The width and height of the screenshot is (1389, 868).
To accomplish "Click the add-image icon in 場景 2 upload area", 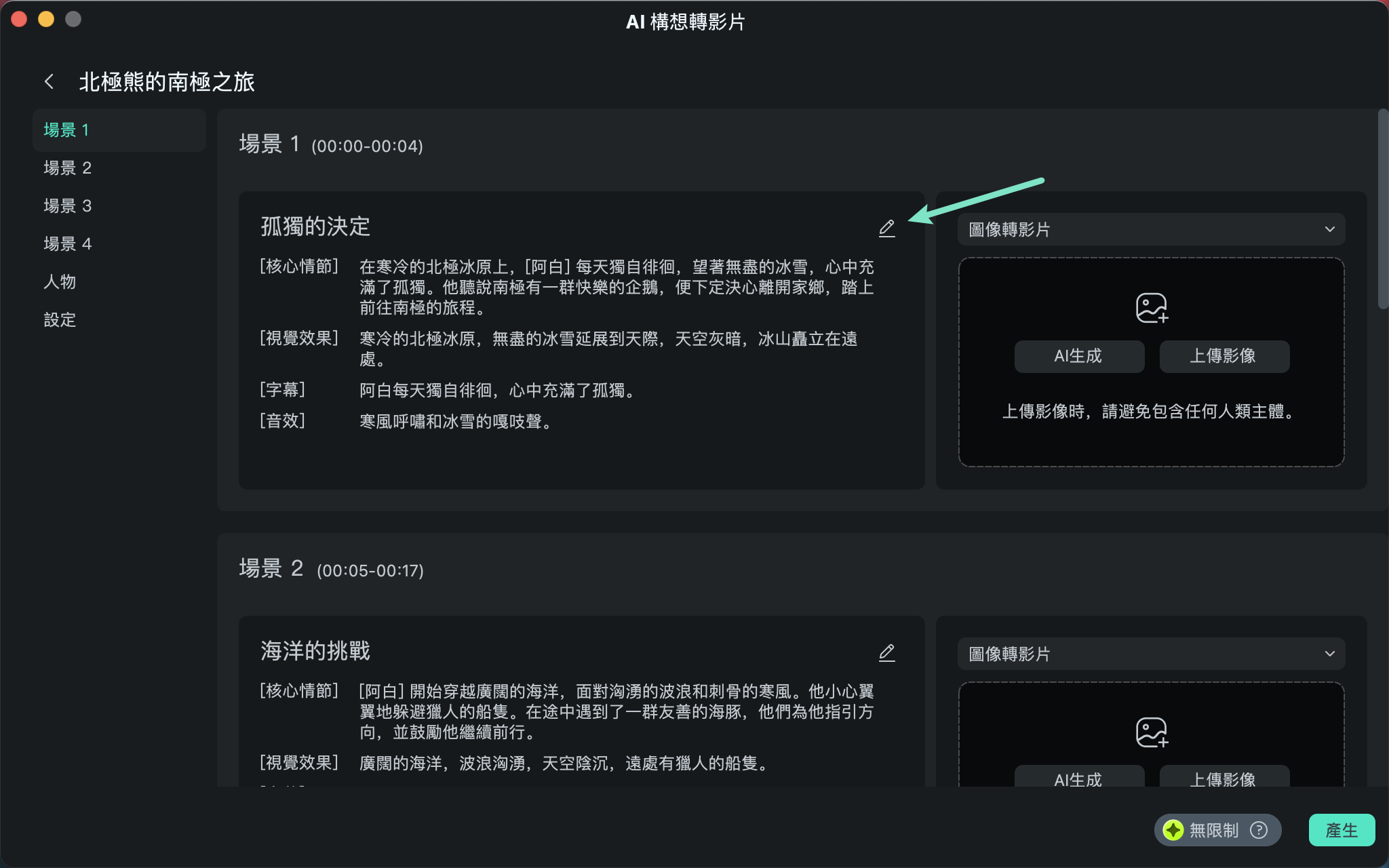I will pyautogui.click(x=1152, y=732).
